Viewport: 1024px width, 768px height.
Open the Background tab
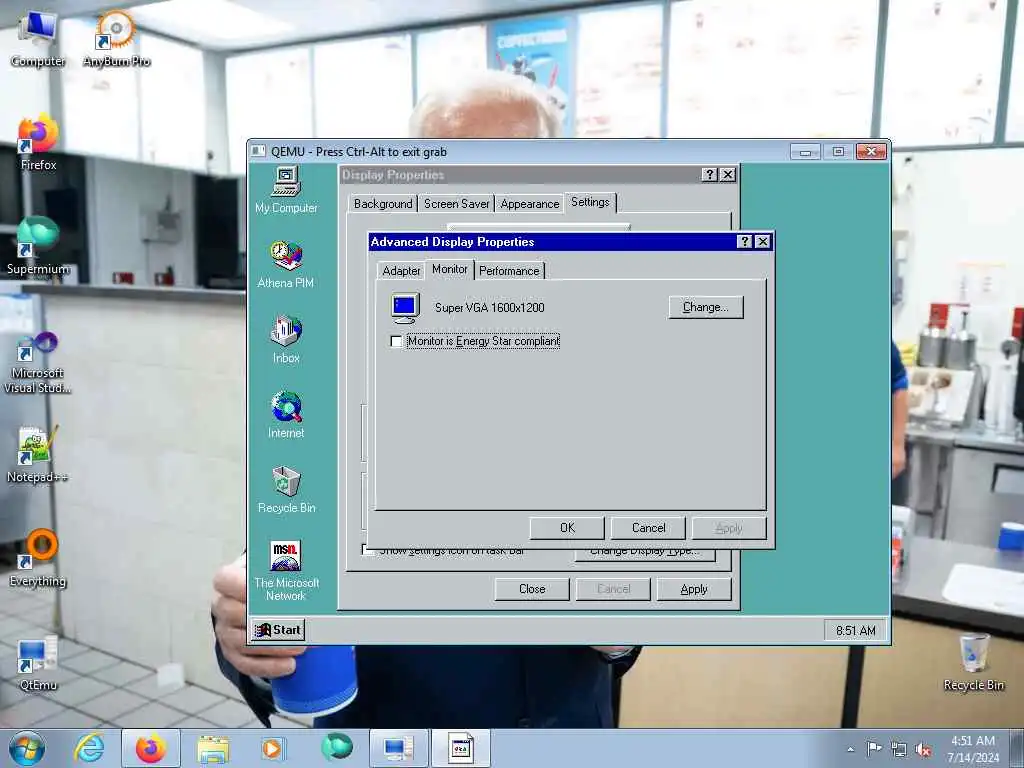[x=383, y=204]
